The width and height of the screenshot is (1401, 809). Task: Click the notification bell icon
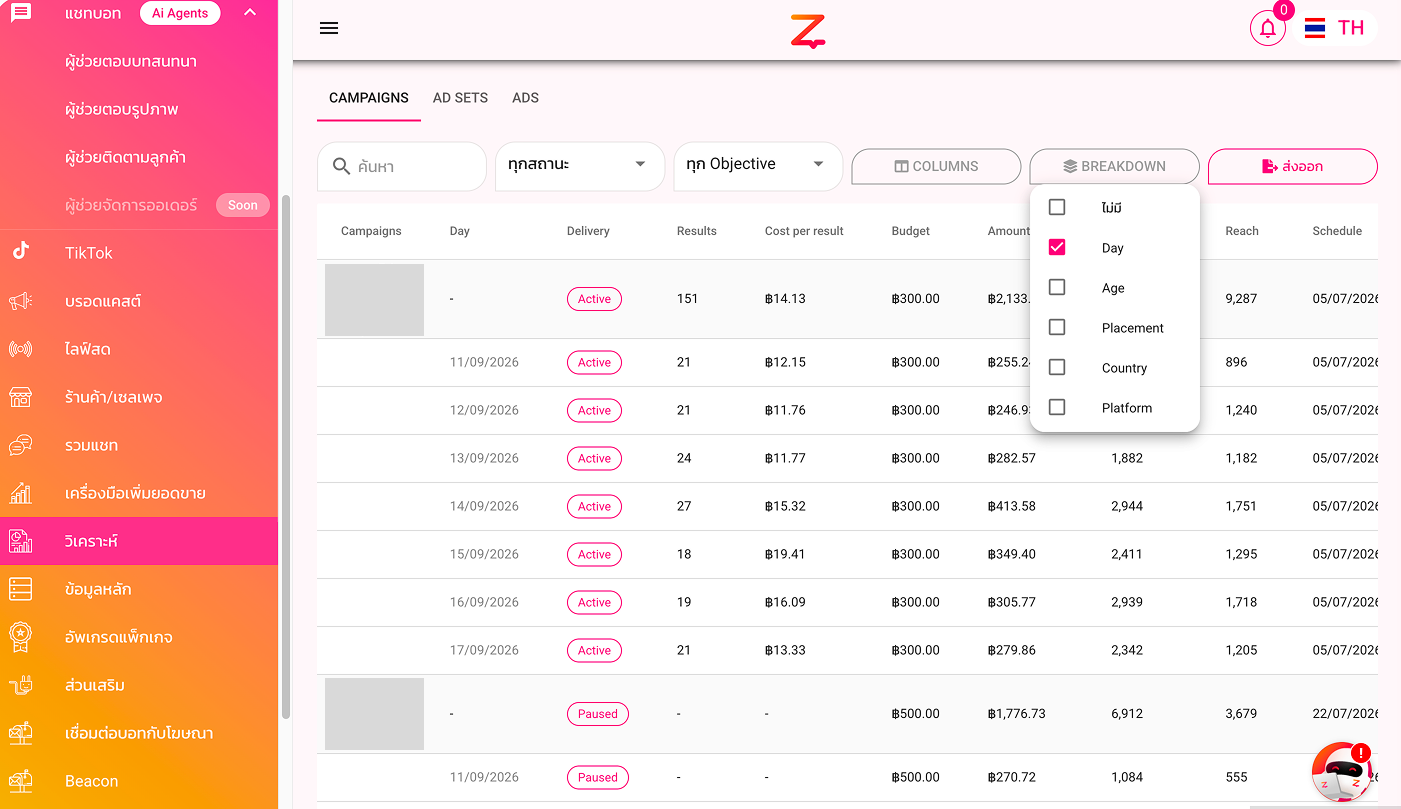coord(1268,28)
